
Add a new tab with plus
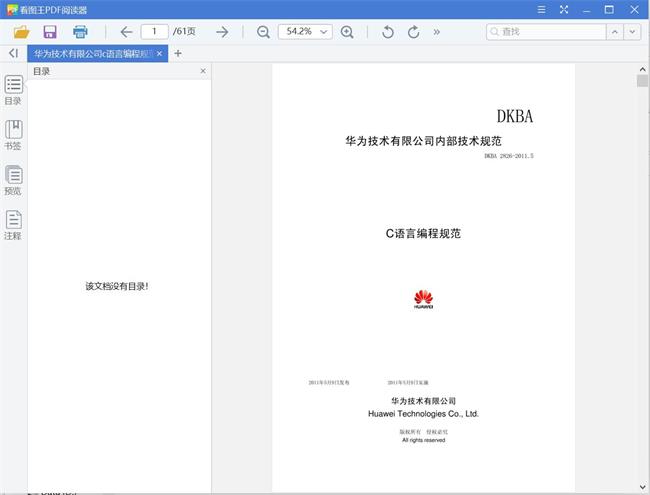178,53
